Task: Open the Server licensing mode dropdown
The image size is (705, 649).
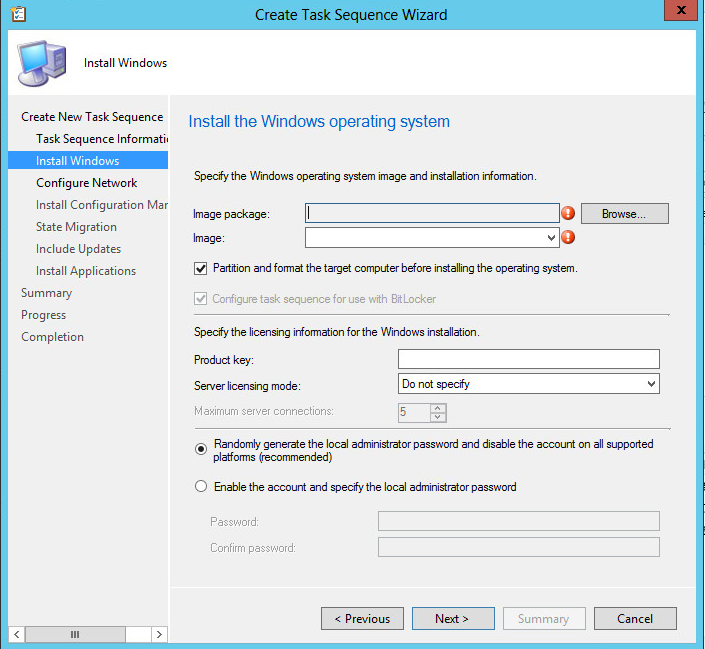Action: [651, 384]
